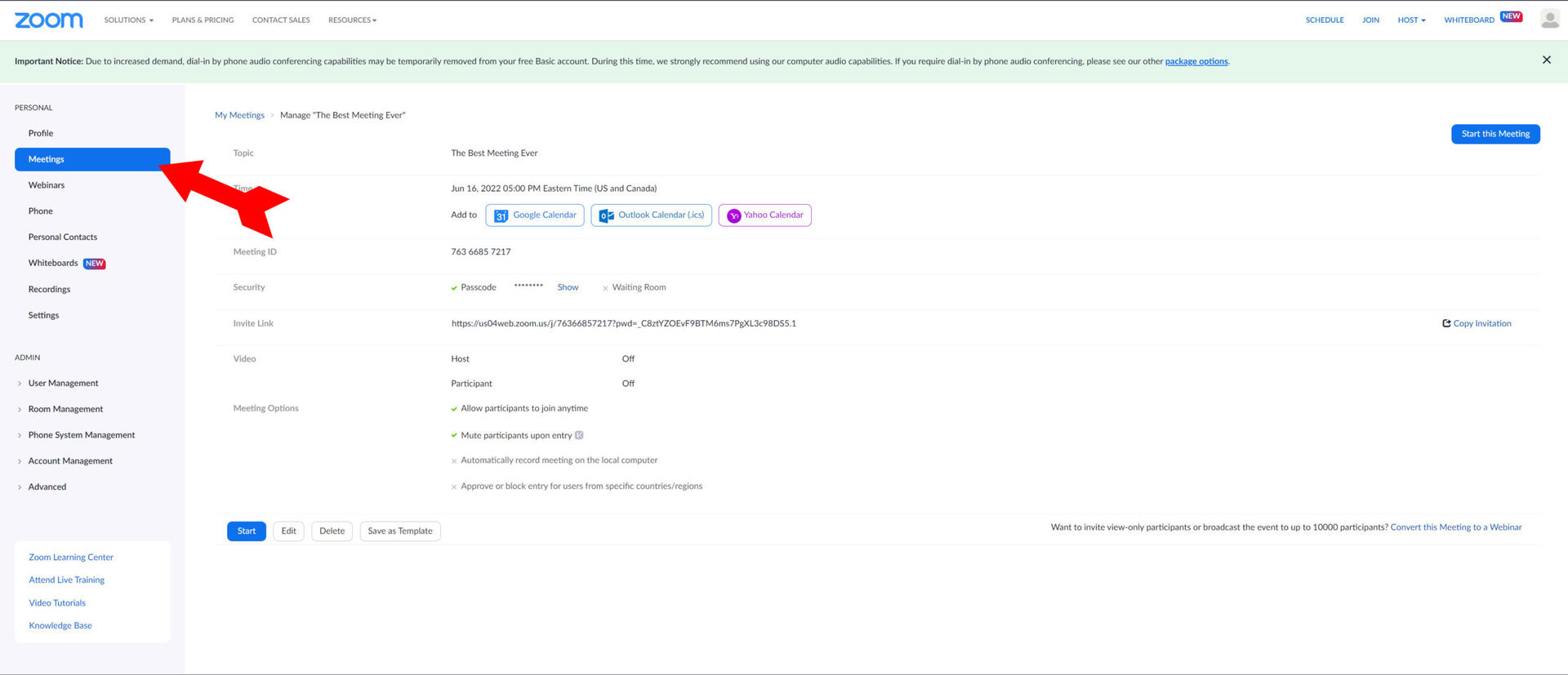Click the topic text The Best Meeting Ever
Screen dimensions: 1568x675
[494, 153]
